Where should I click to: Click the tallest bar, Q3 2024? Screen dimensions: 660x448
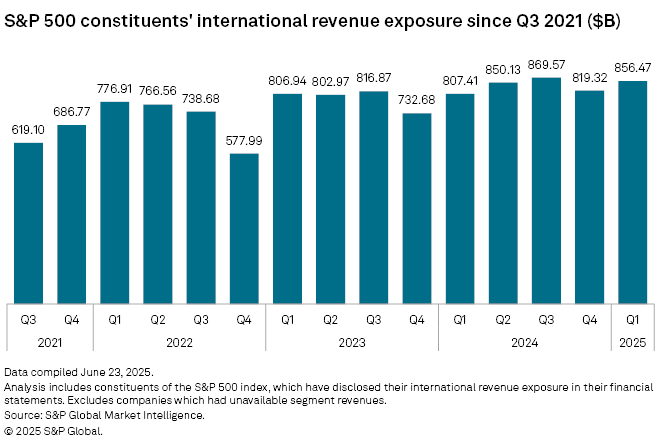tap(546, 190)
